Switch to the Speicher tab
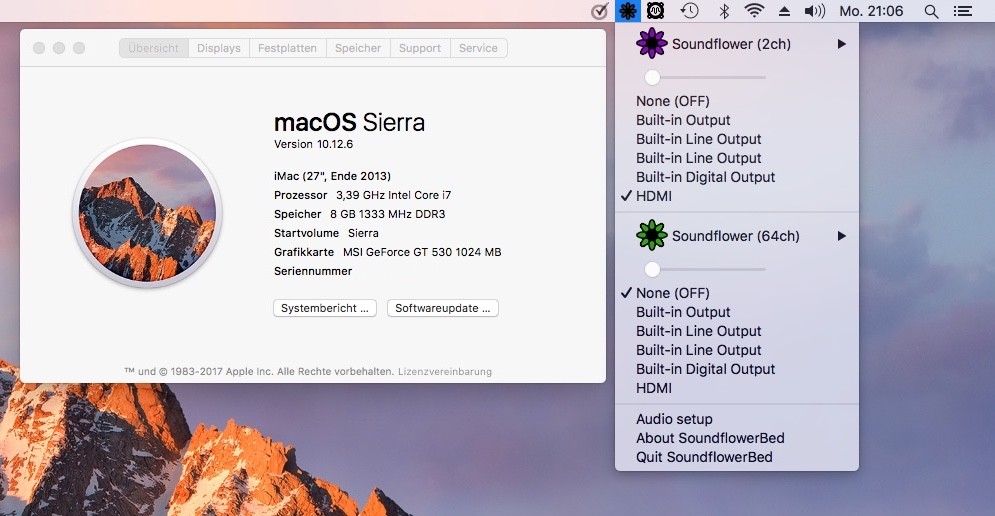 click(358, 48)
